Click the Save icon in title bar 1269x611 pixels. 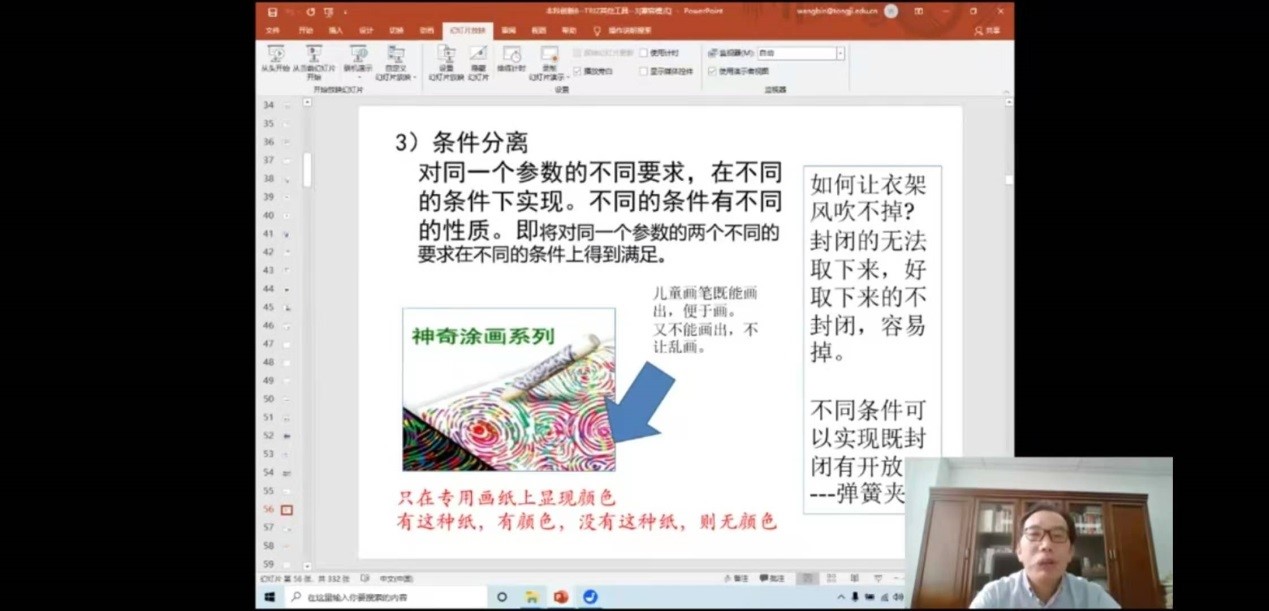click(271, 11)
